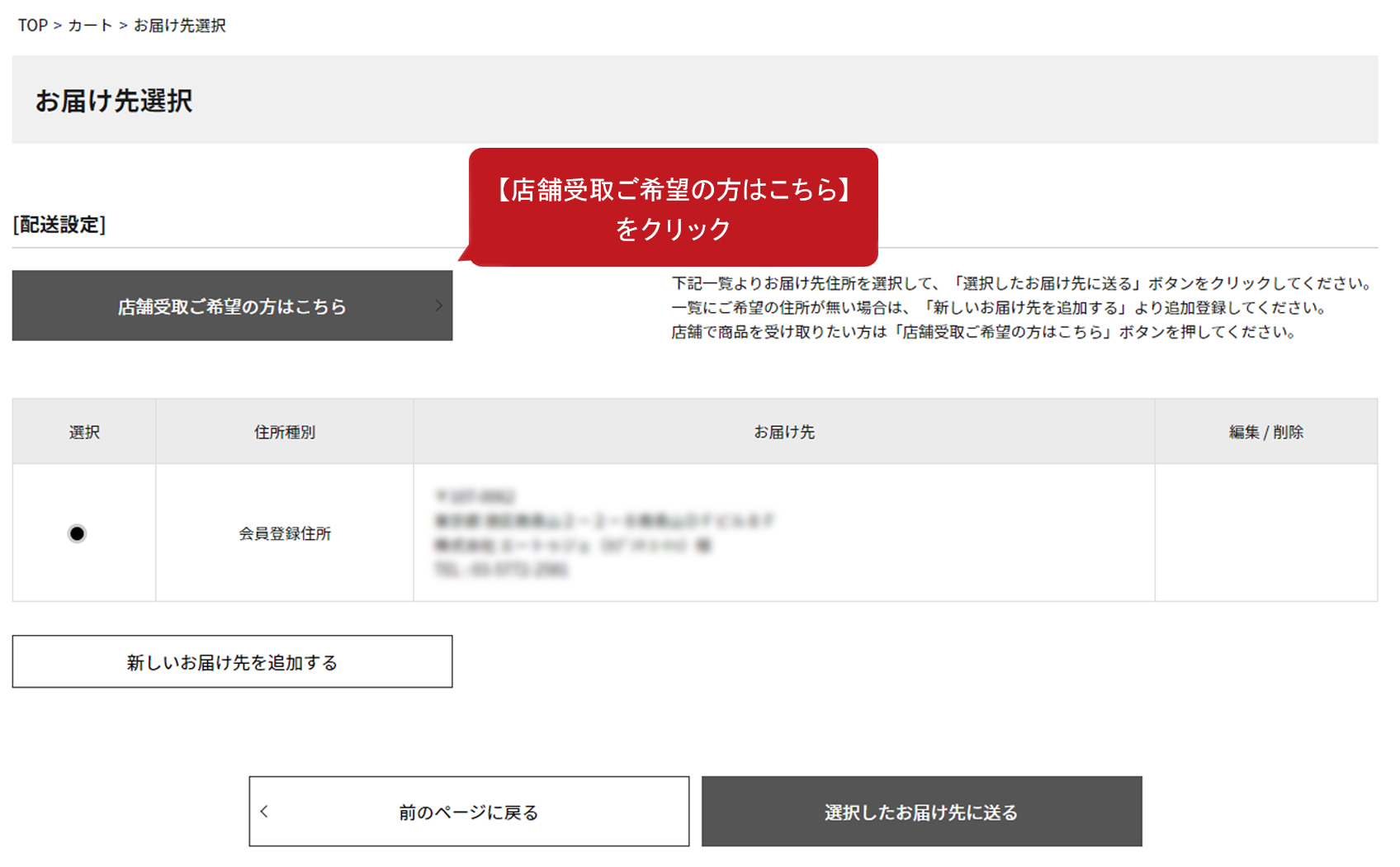Go to カート in the breadcrumb
Viewport: 1400px width, 867px height.
pyautogui.click(x=89, y=26)
